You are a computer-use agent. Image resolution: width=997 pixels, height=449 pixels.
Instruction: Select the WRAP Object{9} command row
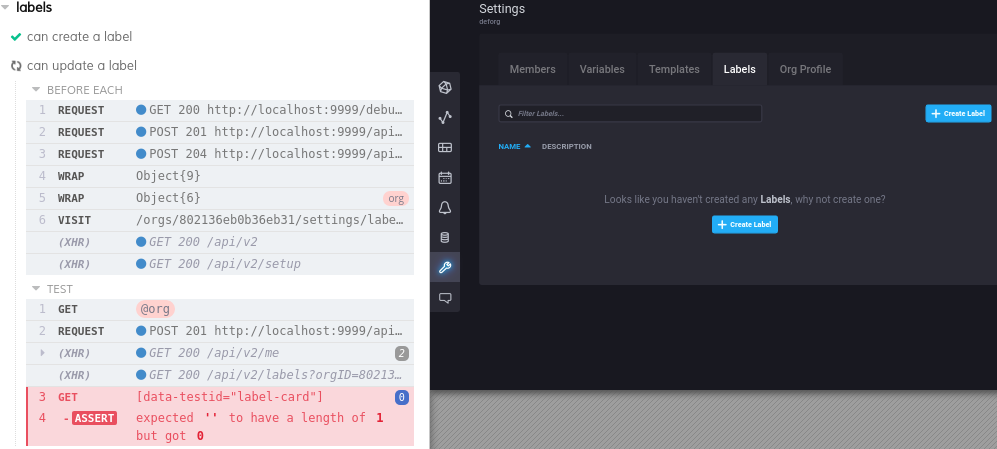point(220,176)
